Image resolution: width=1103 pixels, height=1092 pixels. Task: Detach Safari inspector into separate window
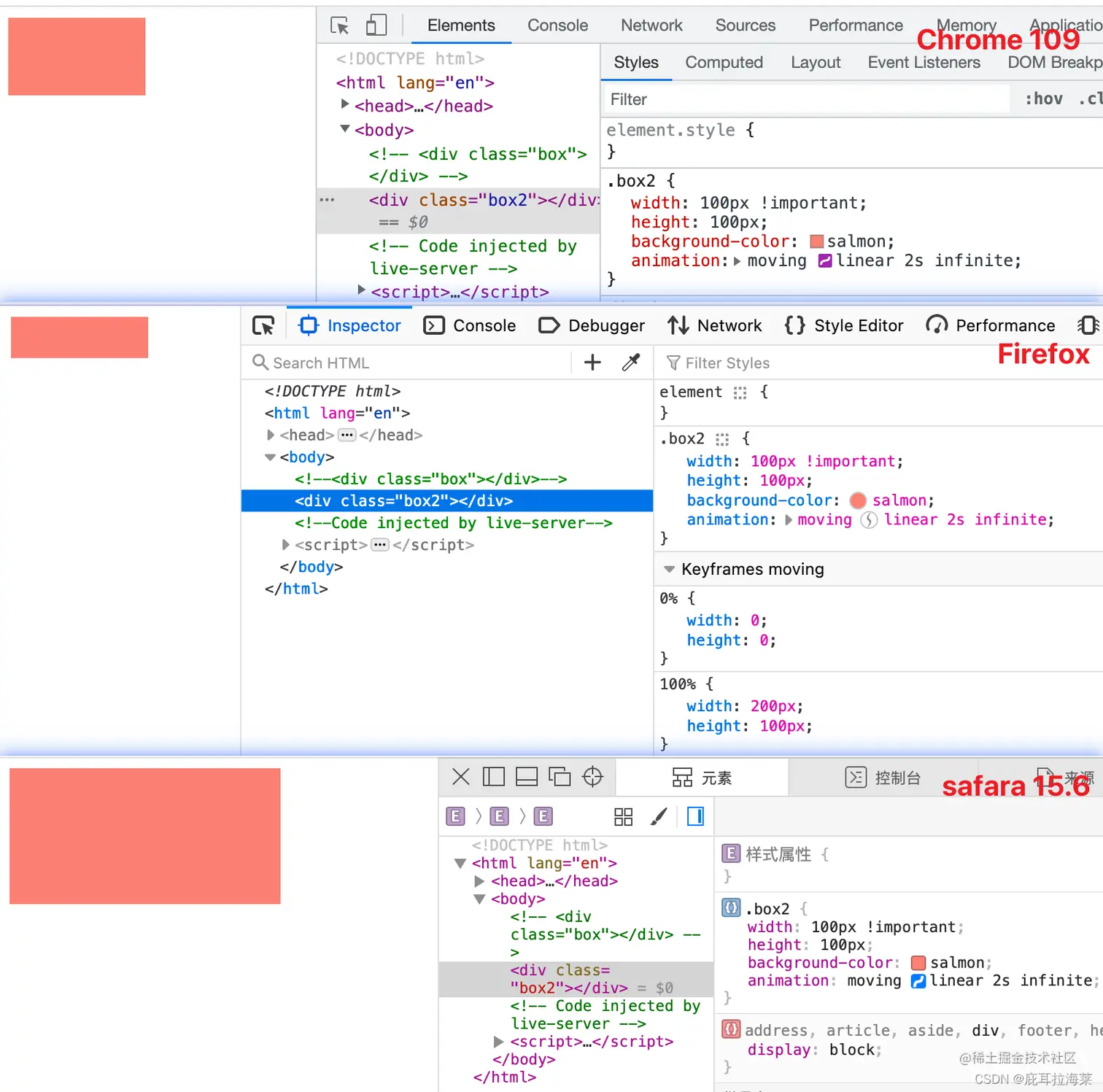560,777
